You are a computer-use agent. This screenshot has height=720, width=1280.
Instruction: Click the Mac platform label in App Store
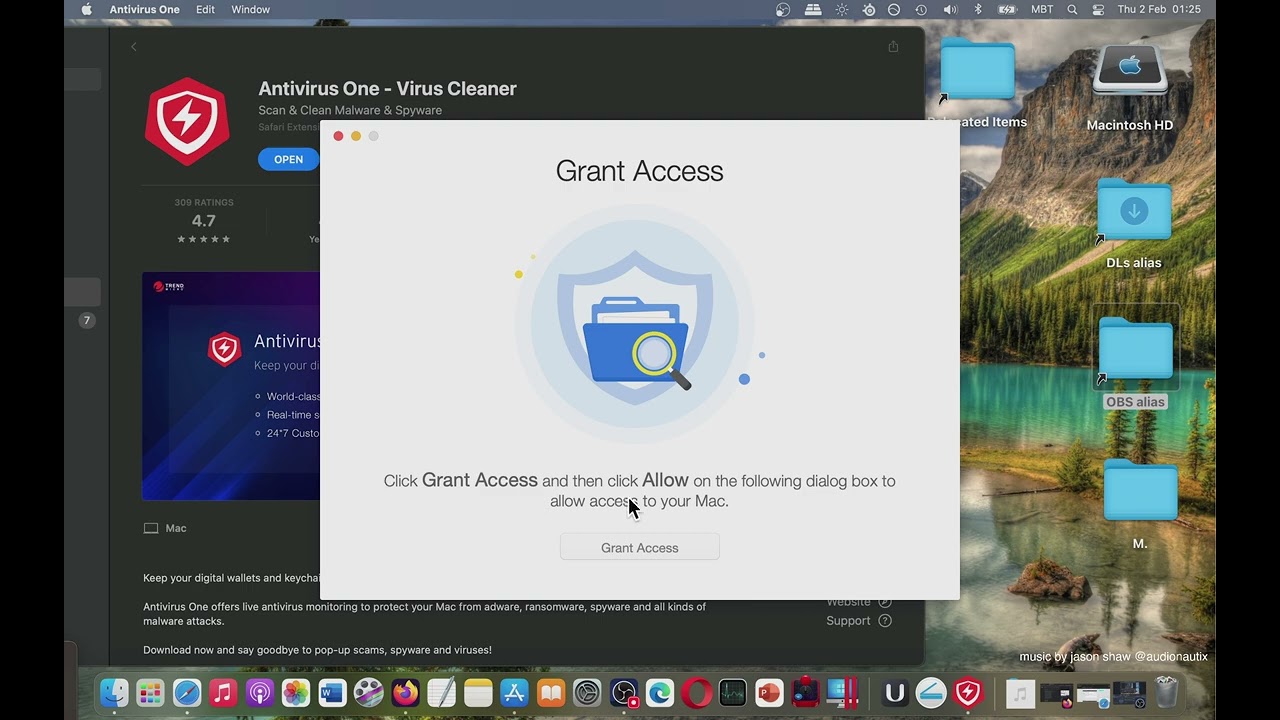click(165, 528)
